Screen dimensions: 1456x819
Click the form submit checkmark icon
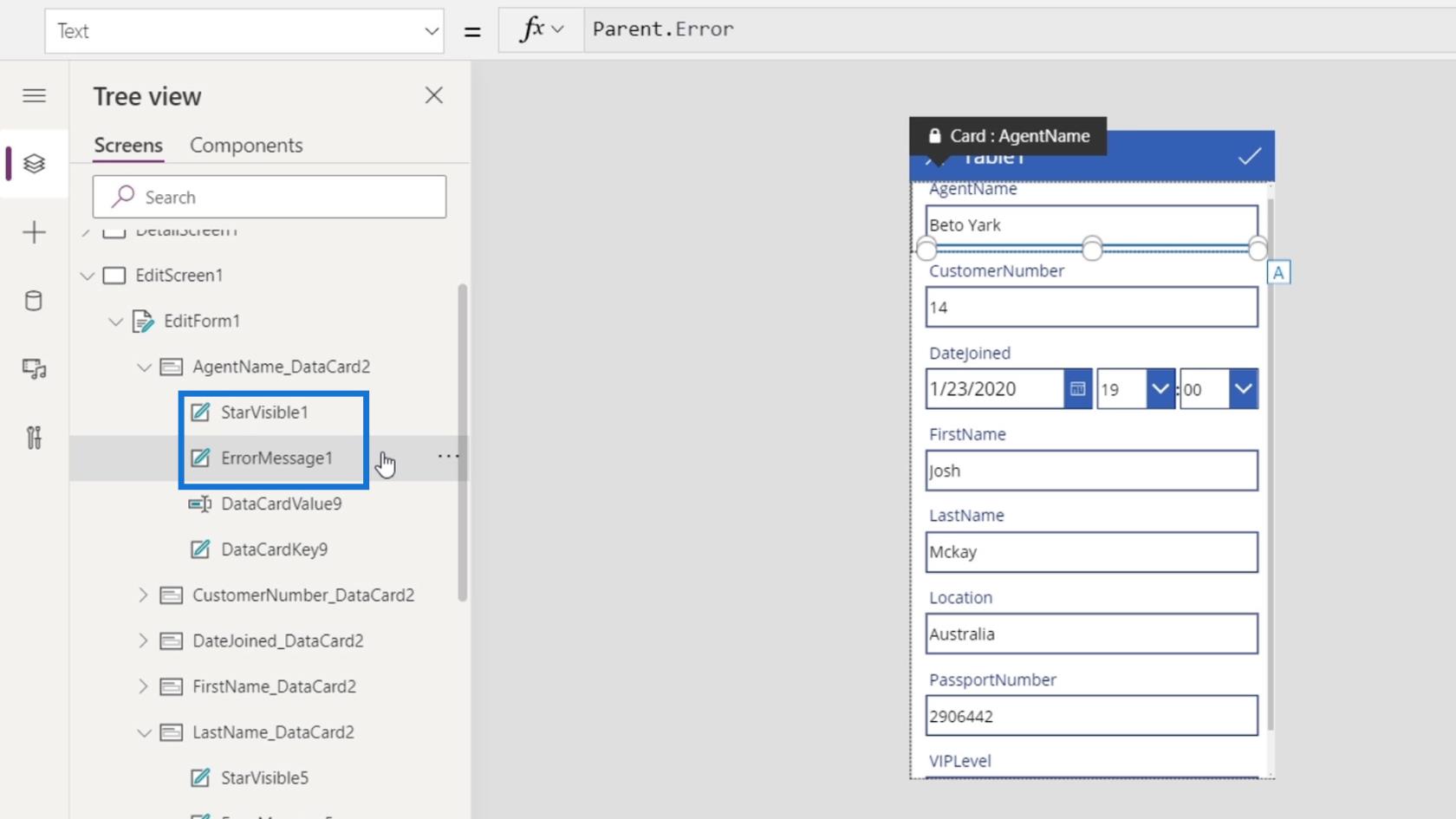[1249, 157]
